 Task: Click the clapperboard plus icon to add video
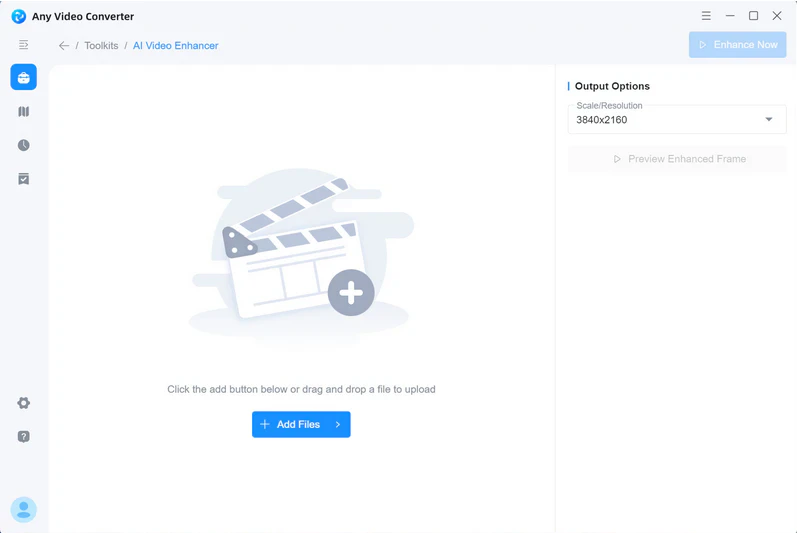[351, 293]
